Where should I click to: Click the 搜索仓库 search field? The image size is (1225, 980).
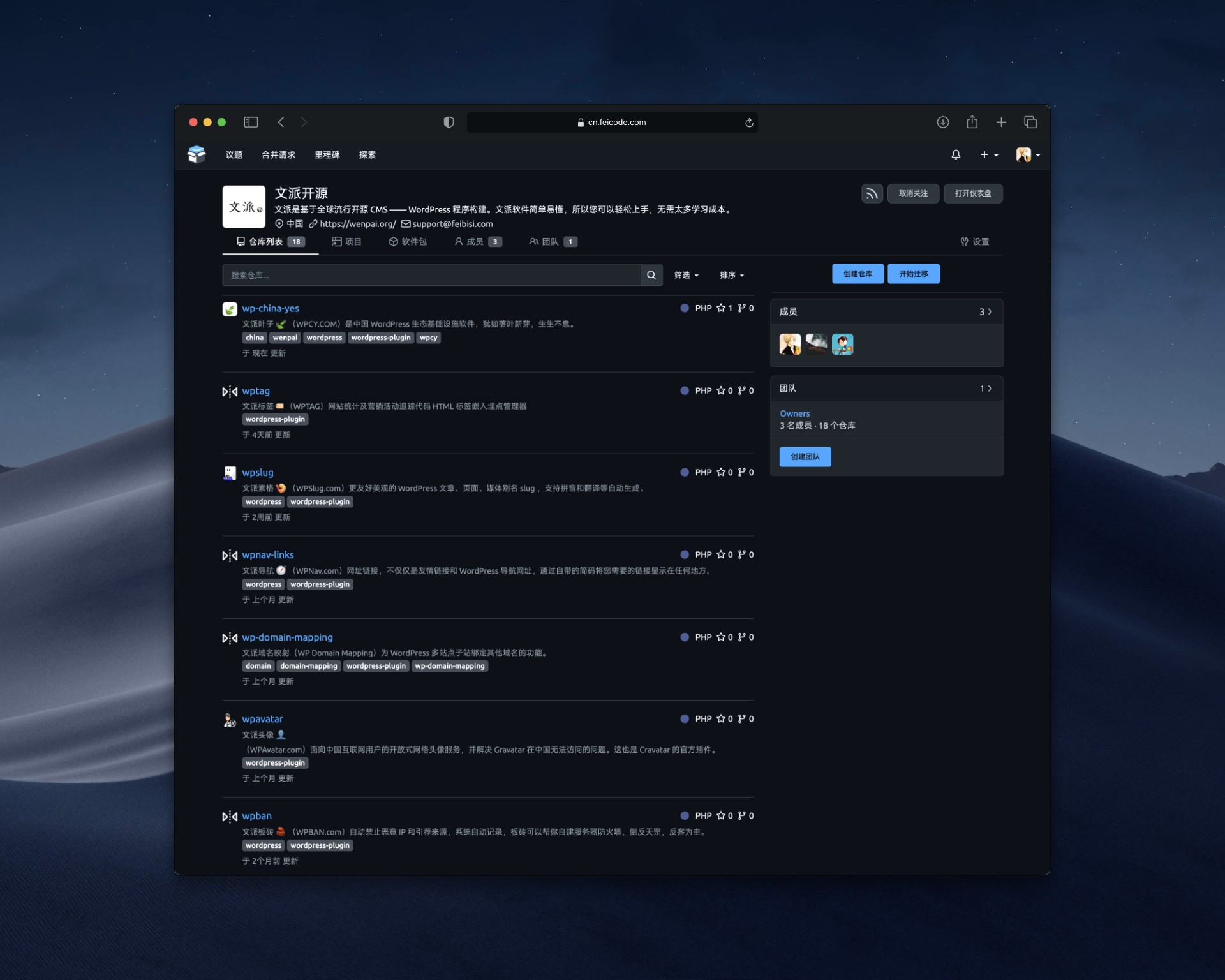(431, 275)
